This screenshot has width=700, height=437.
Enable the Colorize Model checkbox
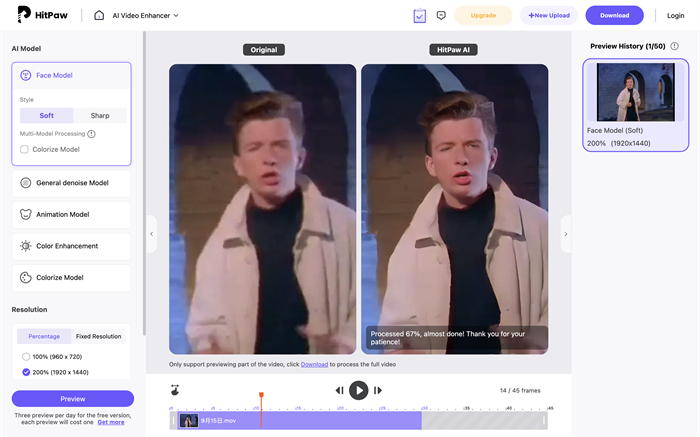(x=25, y=149)
